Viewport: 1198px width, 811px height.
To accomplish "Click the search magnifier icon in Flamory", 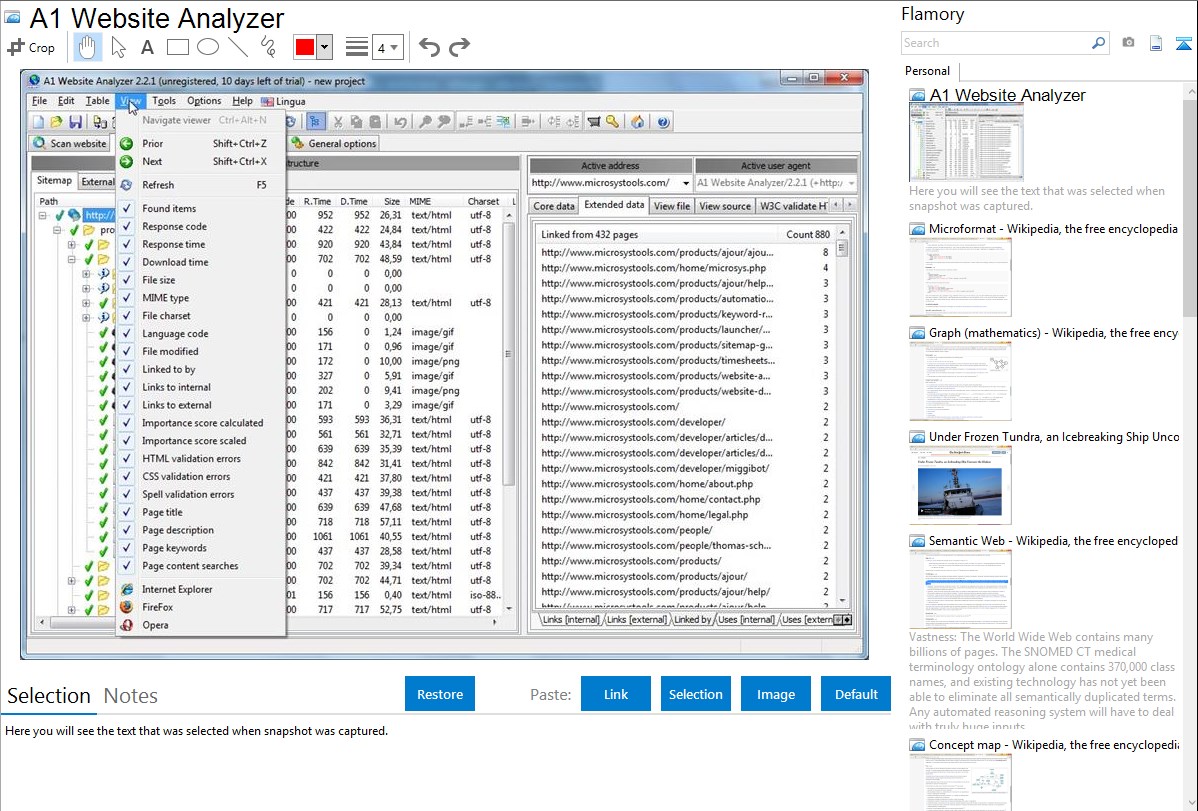I will tap(1099, 43).
